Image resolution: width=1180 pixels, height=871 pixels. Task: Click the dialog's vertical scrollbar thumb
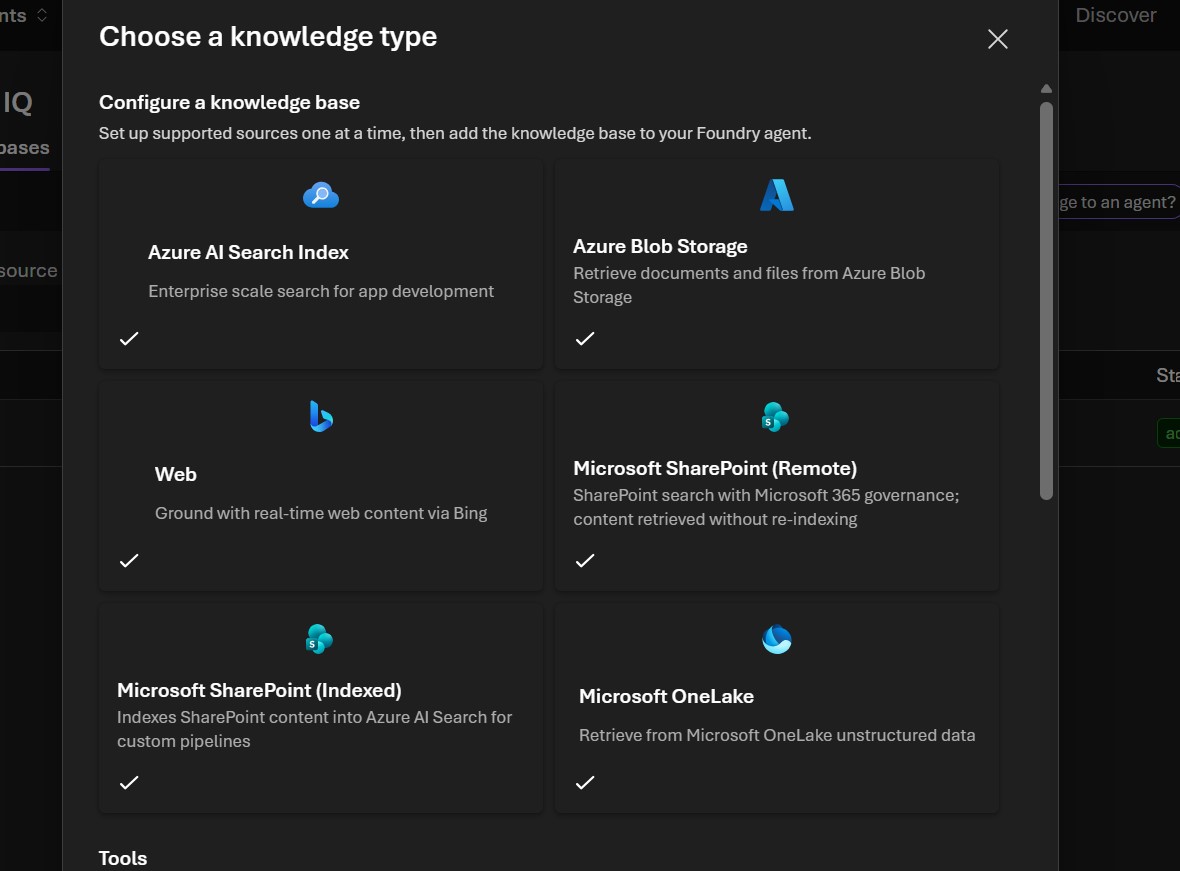point(1046,300)
